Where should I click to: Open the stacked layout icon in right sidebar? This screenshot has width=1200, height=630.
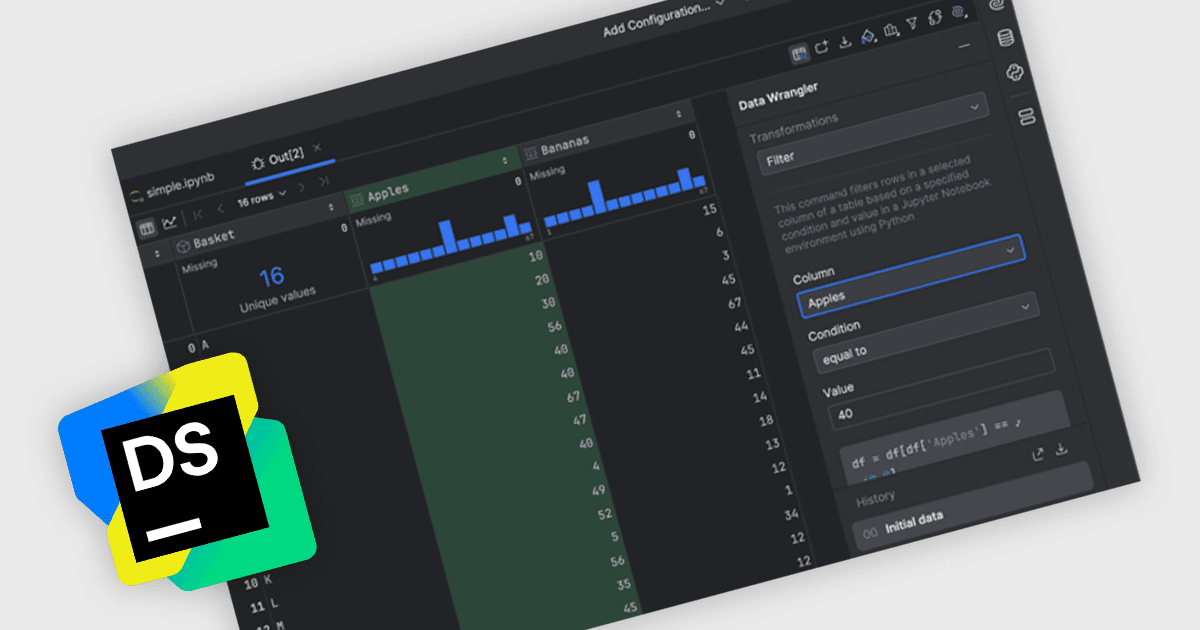click(x=1026, y=118)
